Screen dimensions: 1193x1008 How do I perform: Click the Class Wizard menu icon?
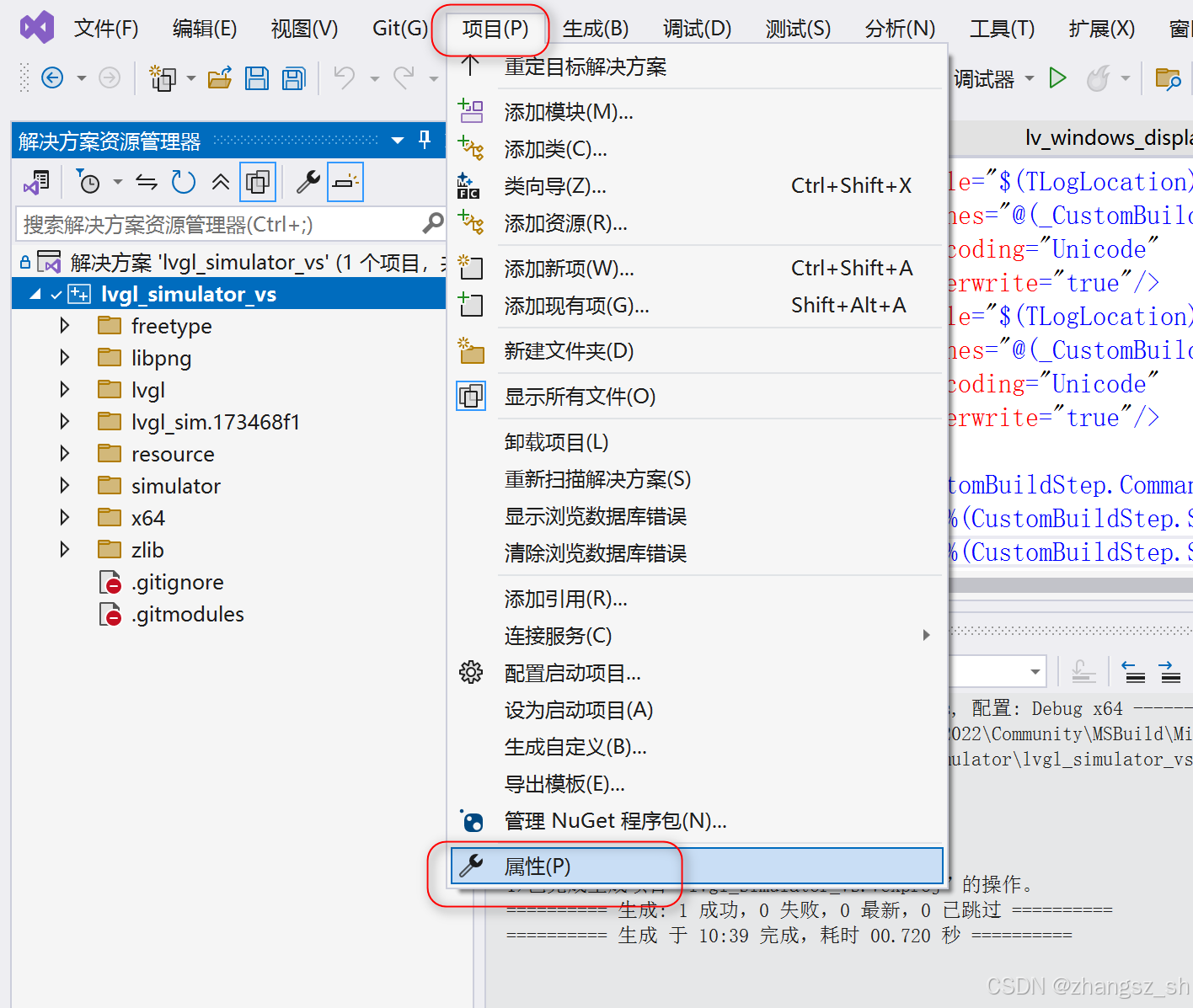pos(468,185)
